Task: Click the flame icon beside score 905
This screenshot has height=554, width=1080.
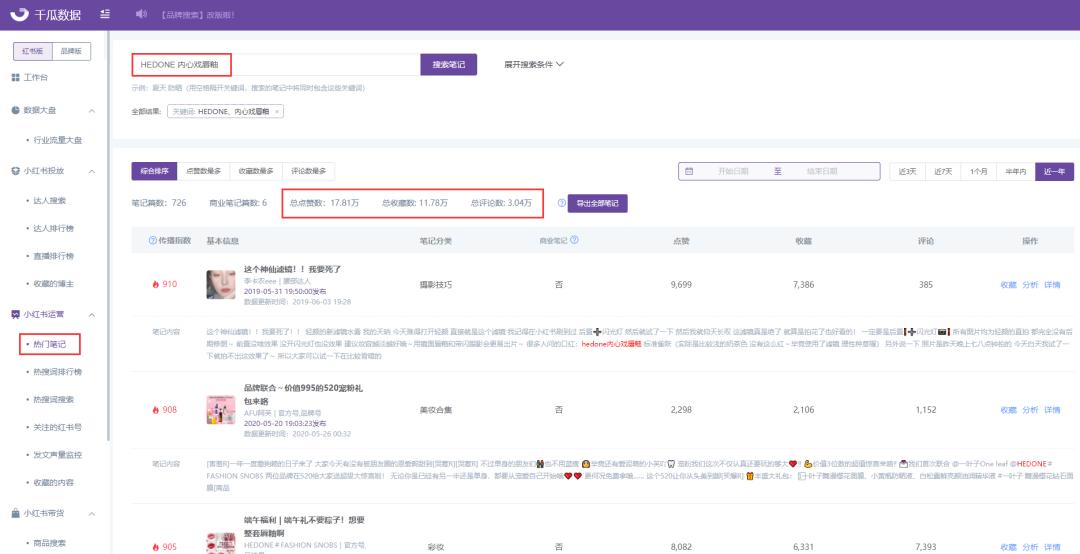Action: pyautogui.click(x=156, y=547)
